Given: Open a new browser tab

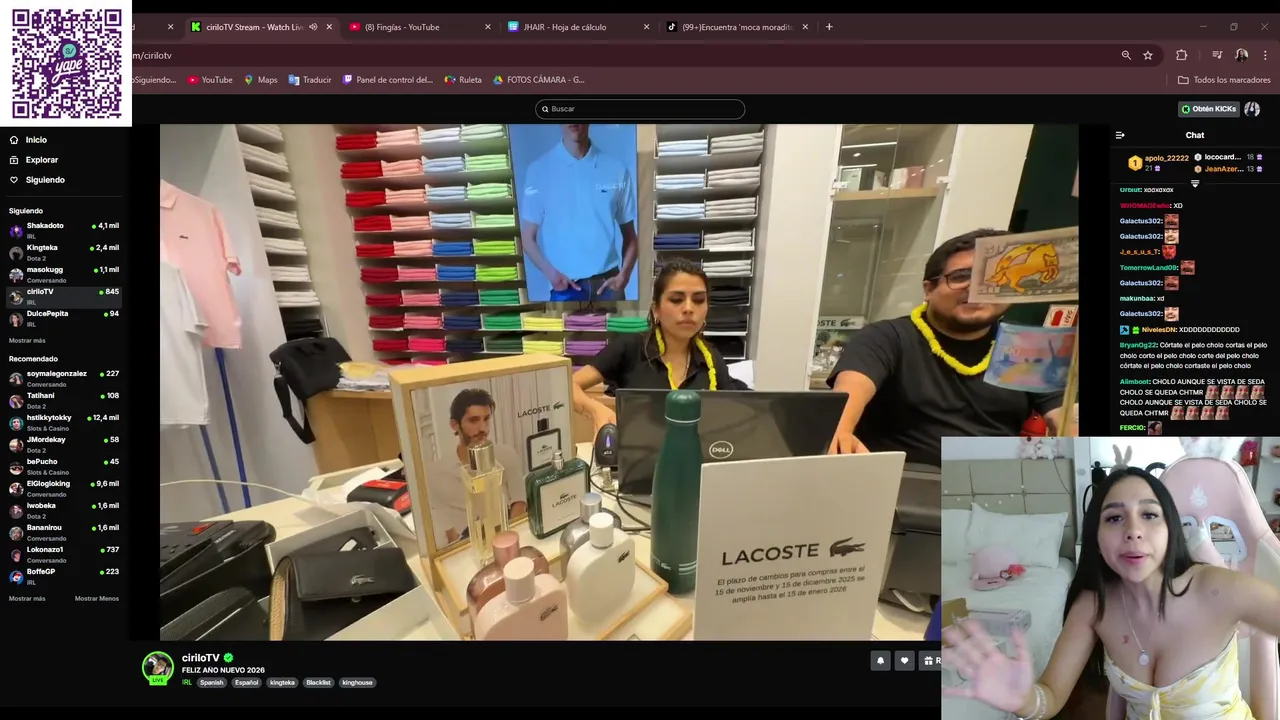Looking at the screenshot, I should [829, 27].
